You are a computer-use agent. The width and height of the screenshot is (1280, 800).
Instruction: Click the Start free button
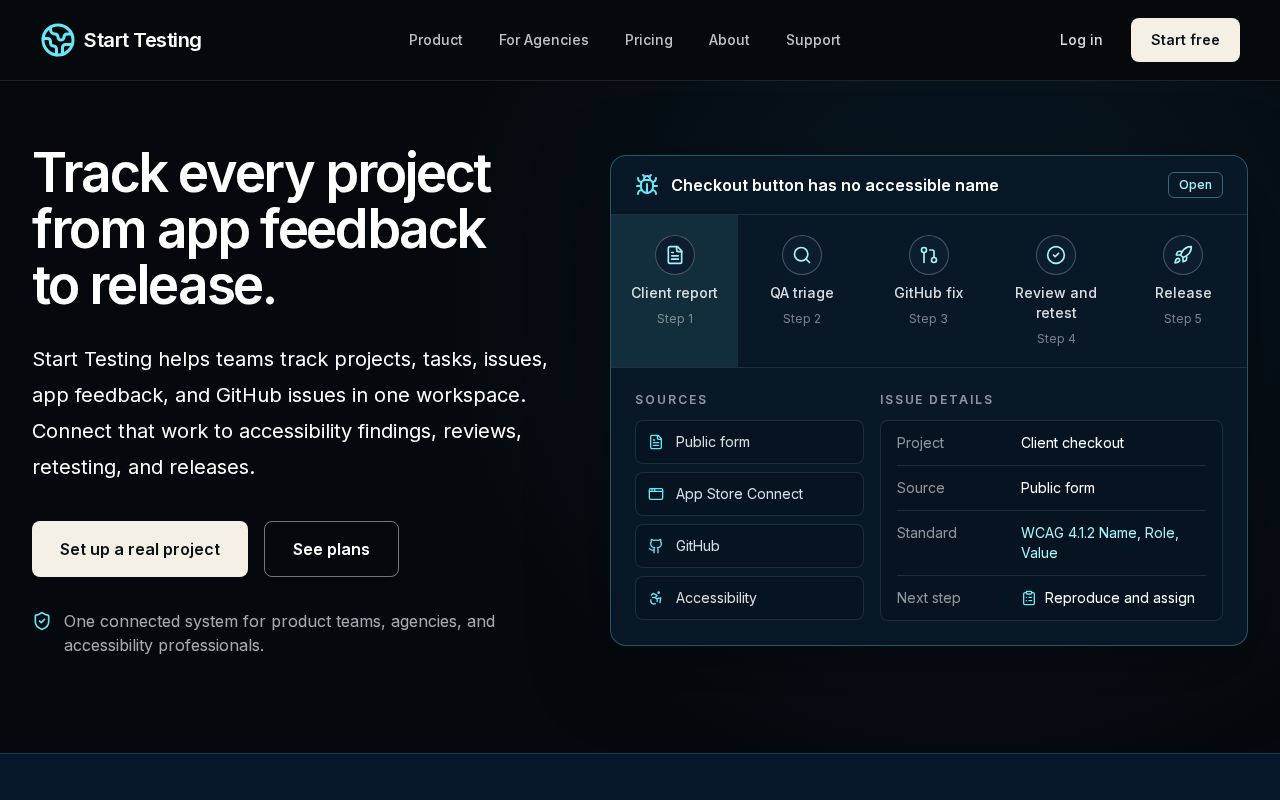coord(1185,40)
